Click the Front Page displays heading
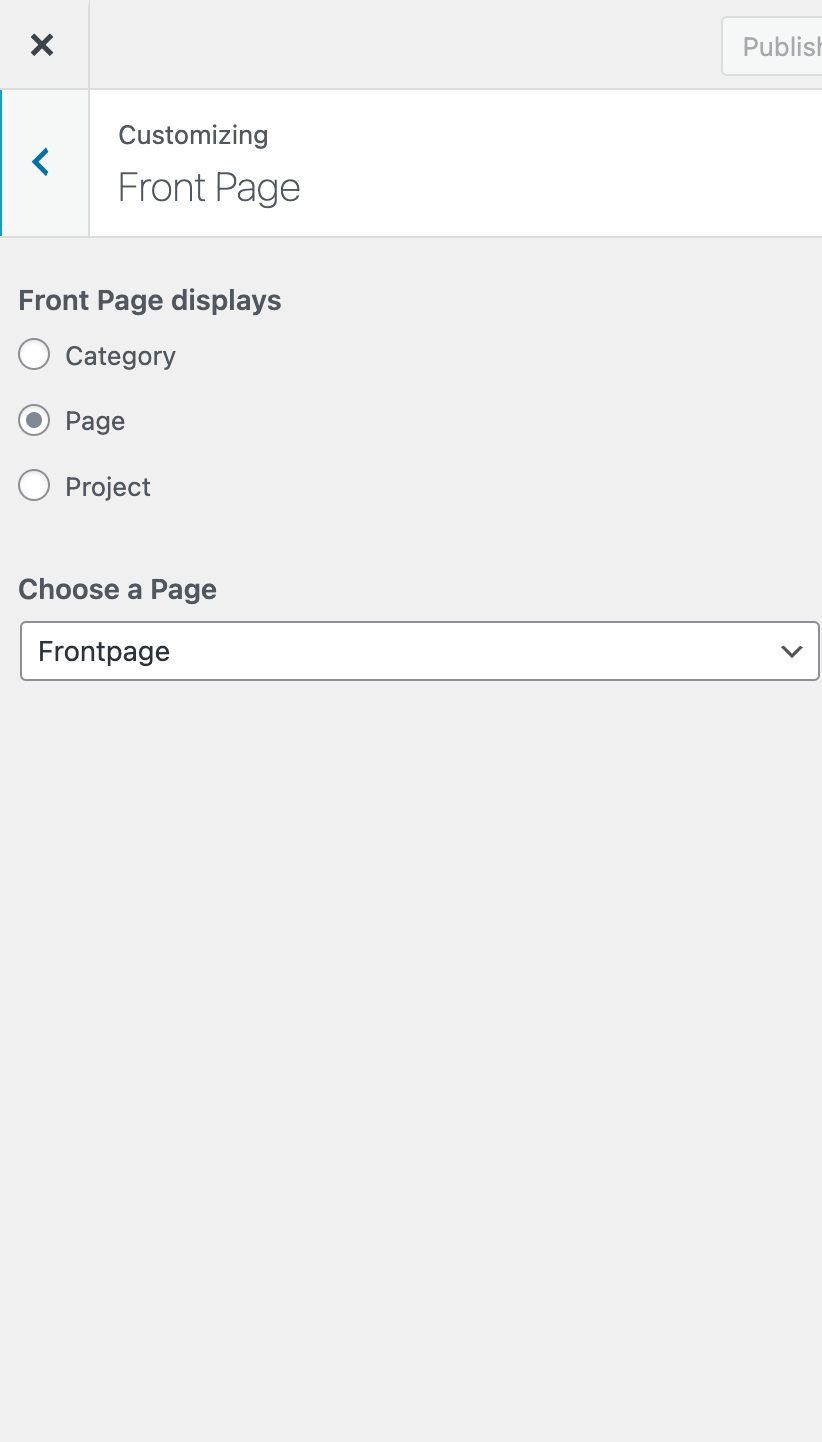 (149, 300)
